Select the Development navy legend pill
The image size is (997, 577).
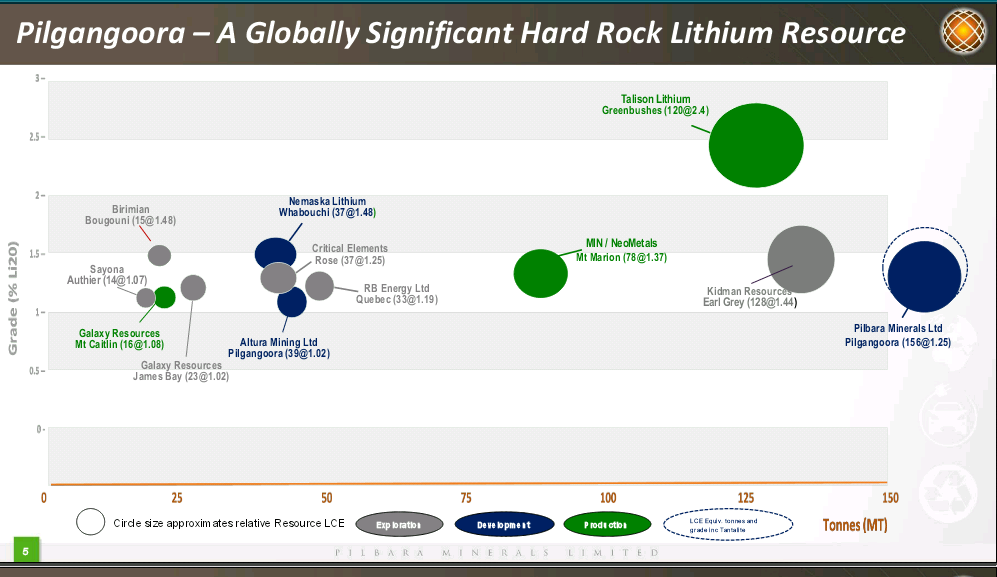pos(504,525)
